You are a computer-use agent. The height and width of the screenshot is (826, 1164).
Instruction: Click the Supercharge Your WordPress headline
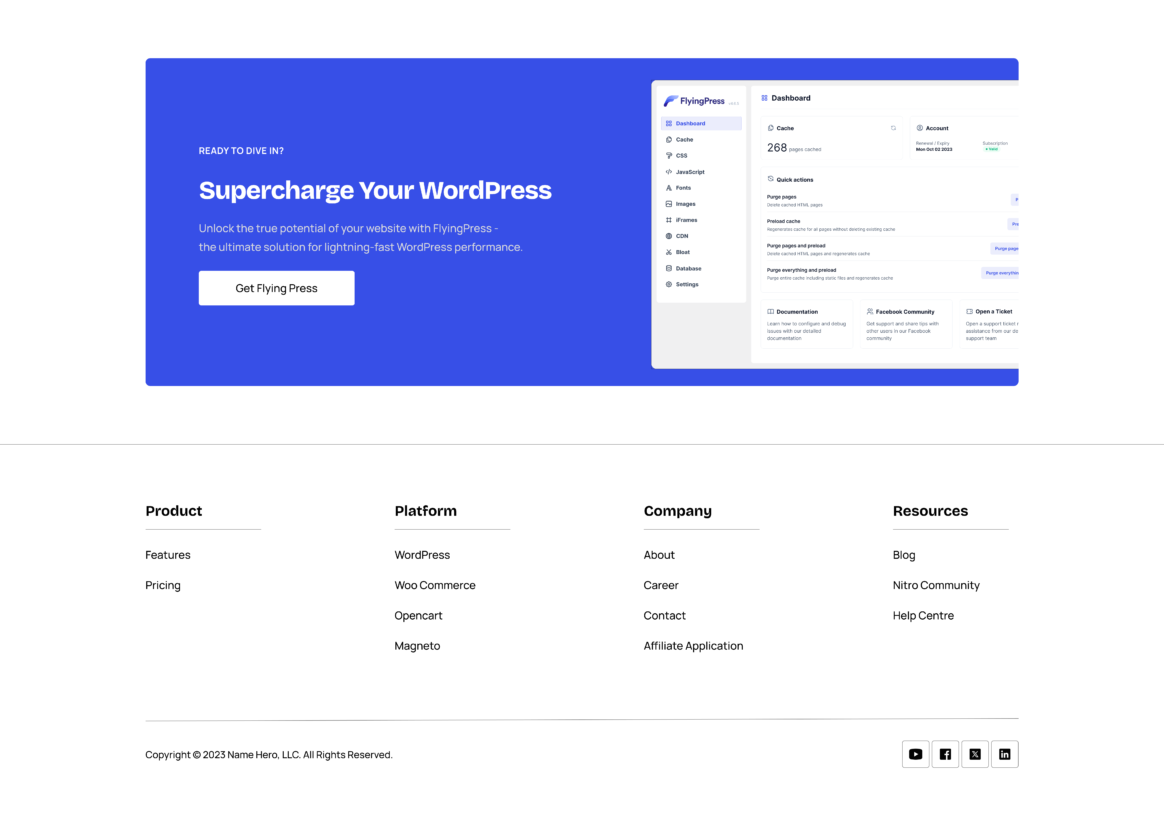click(375, 190)
